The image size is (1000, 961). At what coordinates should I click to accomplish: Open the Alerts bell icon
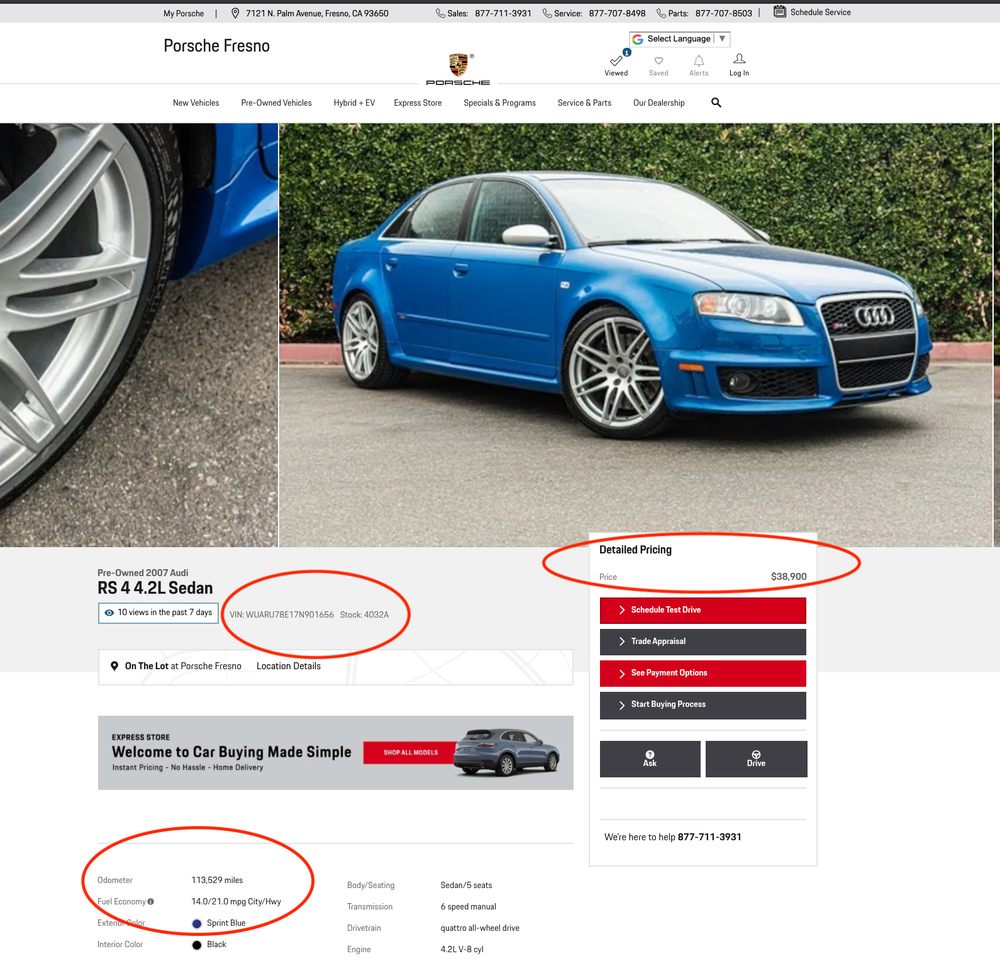click(x=699, y=62)
